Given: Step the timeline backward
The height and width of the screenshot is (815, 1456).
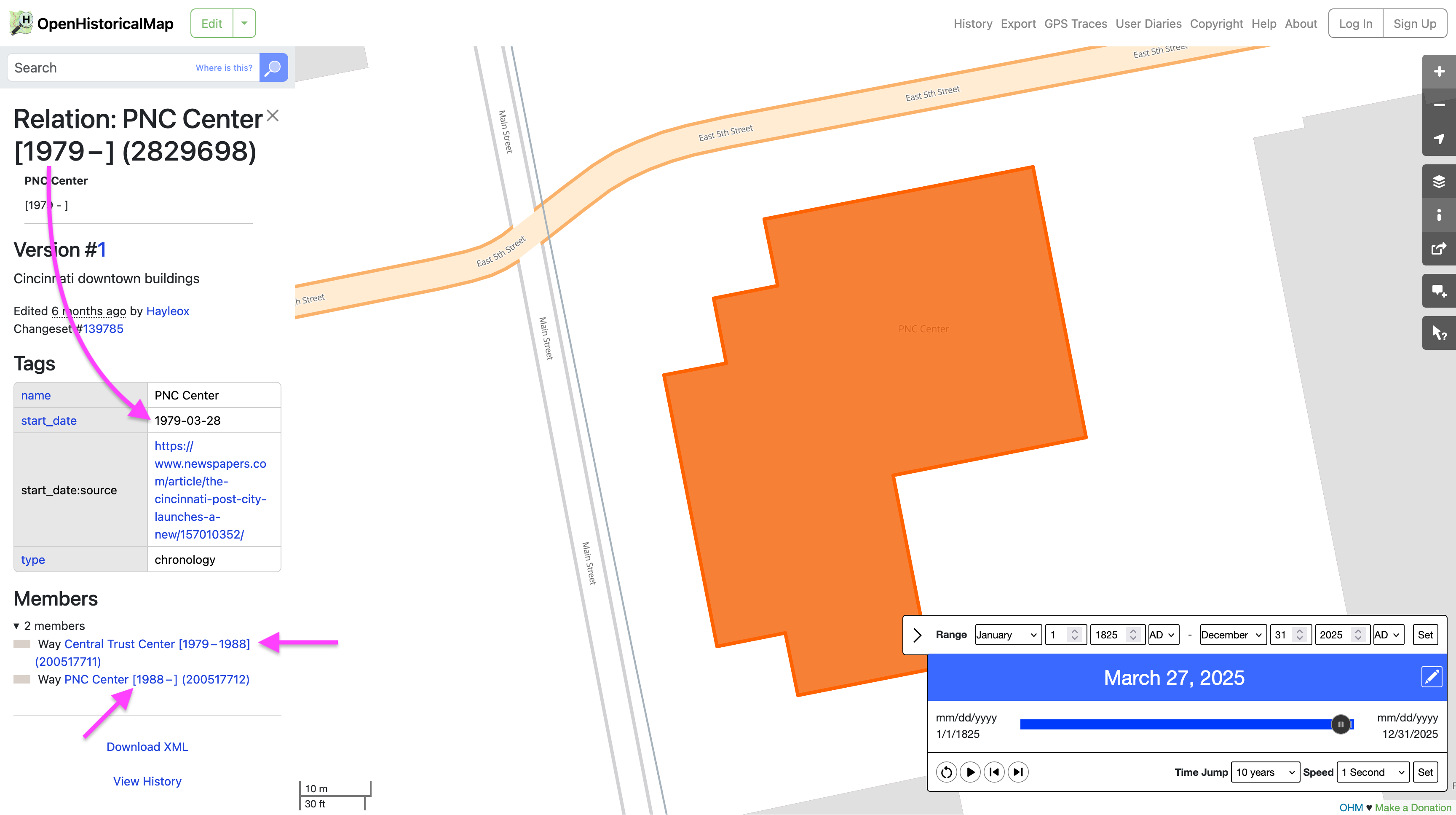Looking at the screenshot, I should pos(994,772).
